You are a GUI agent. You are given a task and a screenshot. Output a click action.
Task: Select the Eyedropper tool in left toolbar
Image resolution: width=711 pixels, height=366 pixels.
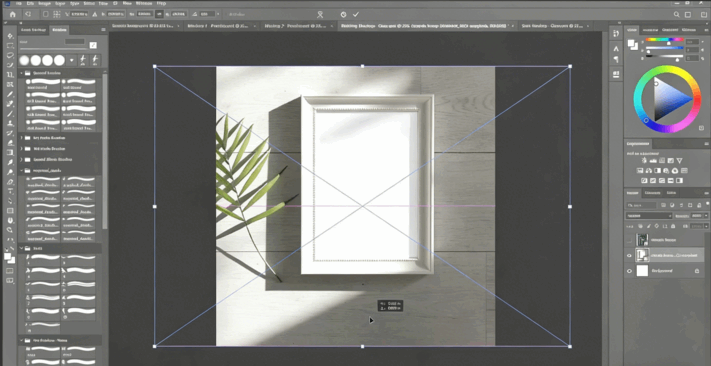[x=10, y=94]
